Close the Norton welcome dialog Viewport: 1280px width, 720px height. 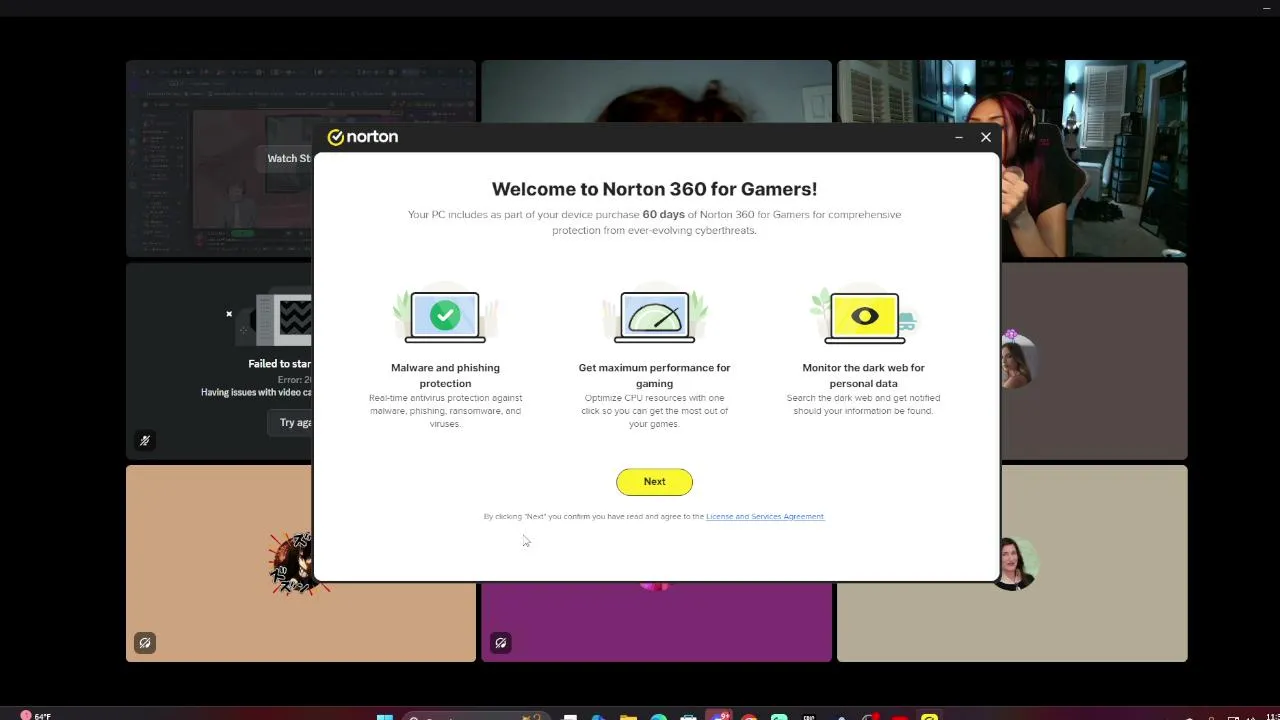986,137
